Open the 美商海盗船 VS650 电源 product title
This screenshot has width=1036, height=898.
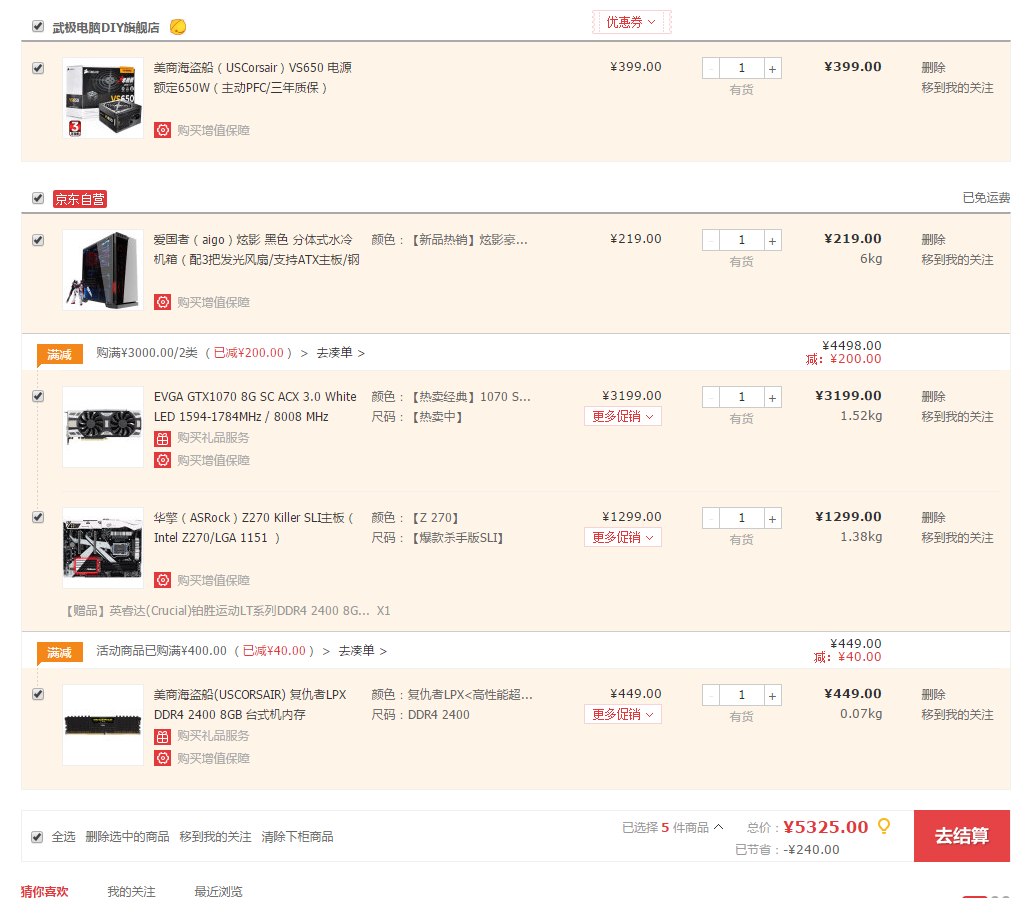click(253, 77)
